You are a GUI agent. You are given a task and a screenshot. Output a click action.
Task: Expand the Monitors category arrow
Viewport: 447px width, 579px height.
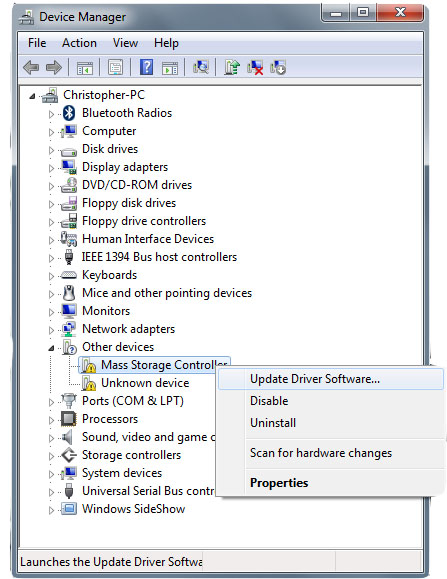click(x=51, y=312)
